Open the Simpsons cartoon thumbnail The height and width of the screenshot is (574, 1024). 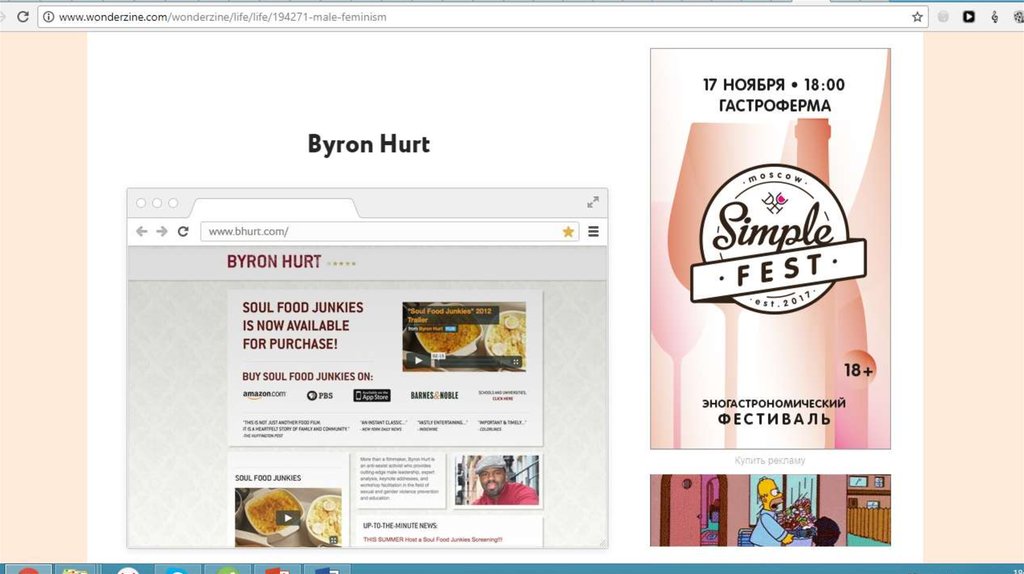[x=770, y=510]
